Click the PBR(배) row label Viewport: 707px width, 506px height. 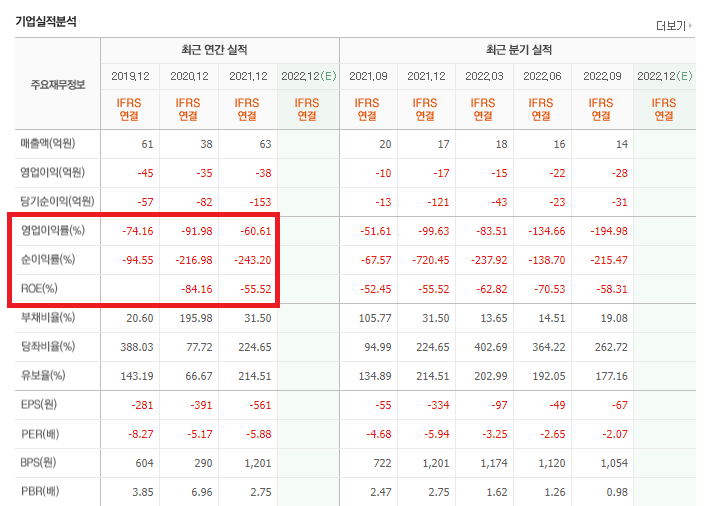click(40, 492)
